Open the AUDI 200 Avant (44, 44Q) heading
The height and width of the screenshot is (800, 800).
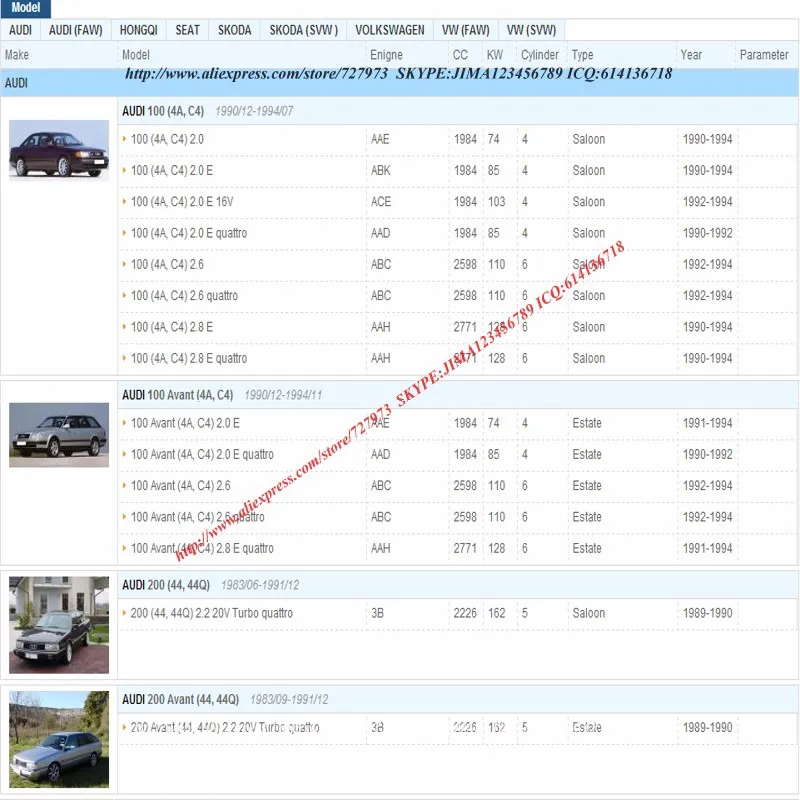pyautogui.click(x=180, y=699)
